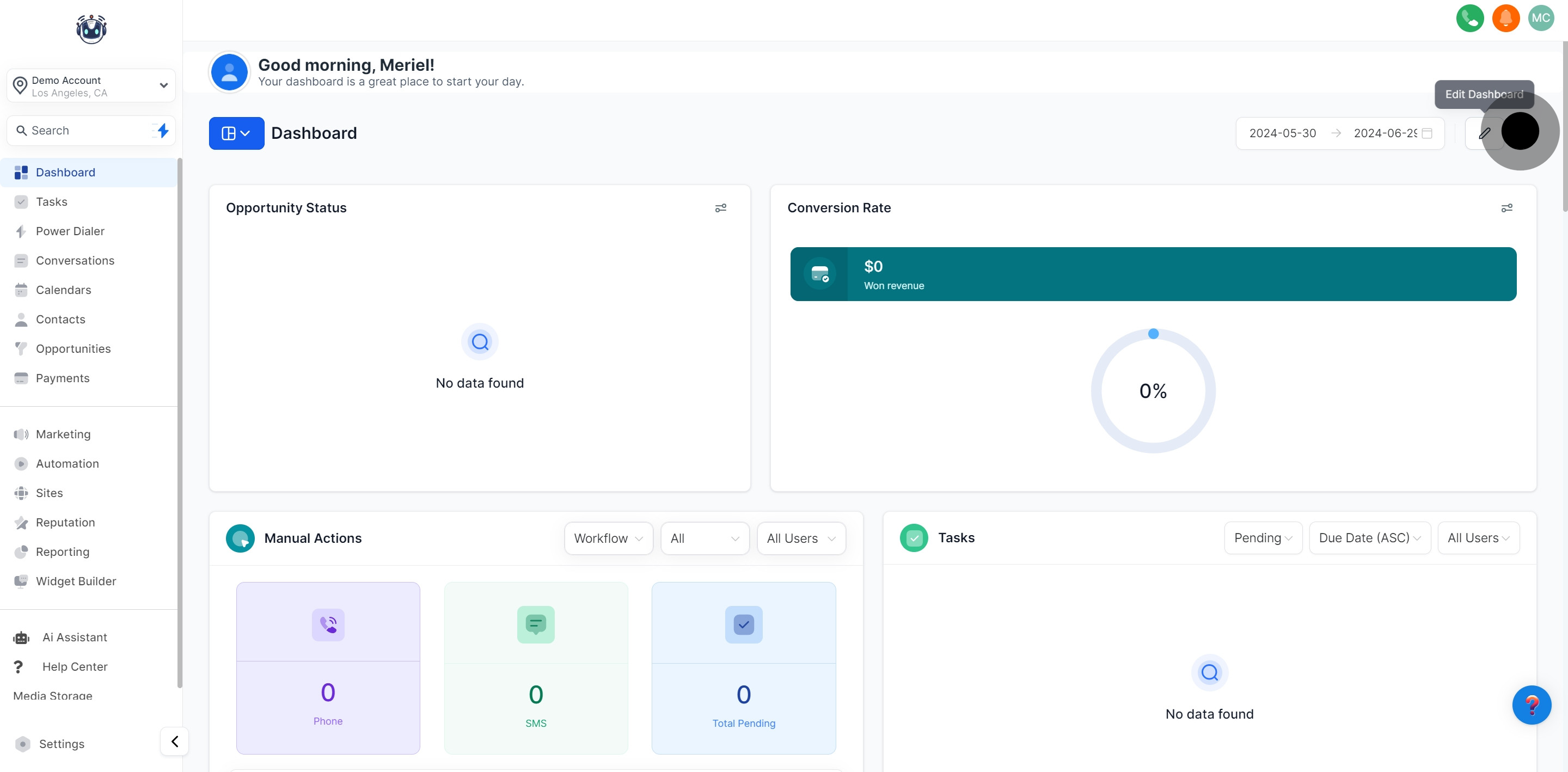1568x772 pixels.
Task: Open the dashboard layout switcher dropdown
Action: 236,133
